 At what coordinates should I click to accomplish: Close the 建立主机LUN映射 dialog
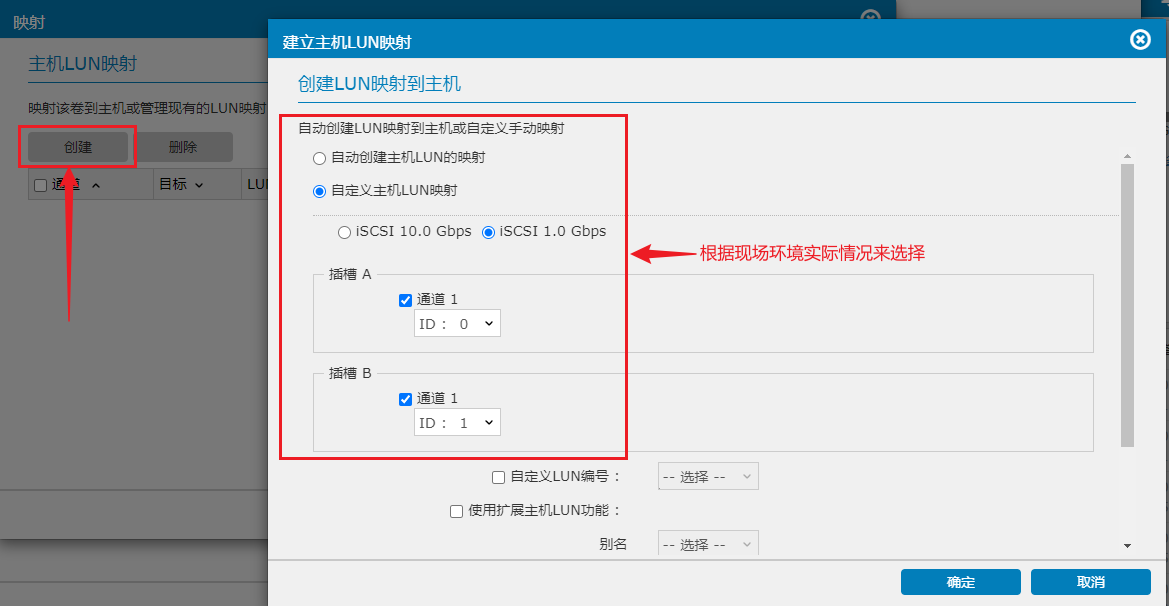(x=1139, y=40)
